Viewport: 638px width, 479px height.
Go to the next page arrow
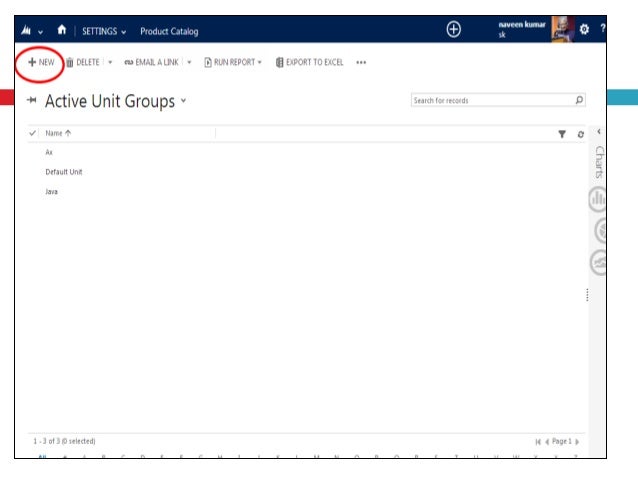[x=577, y=442]
